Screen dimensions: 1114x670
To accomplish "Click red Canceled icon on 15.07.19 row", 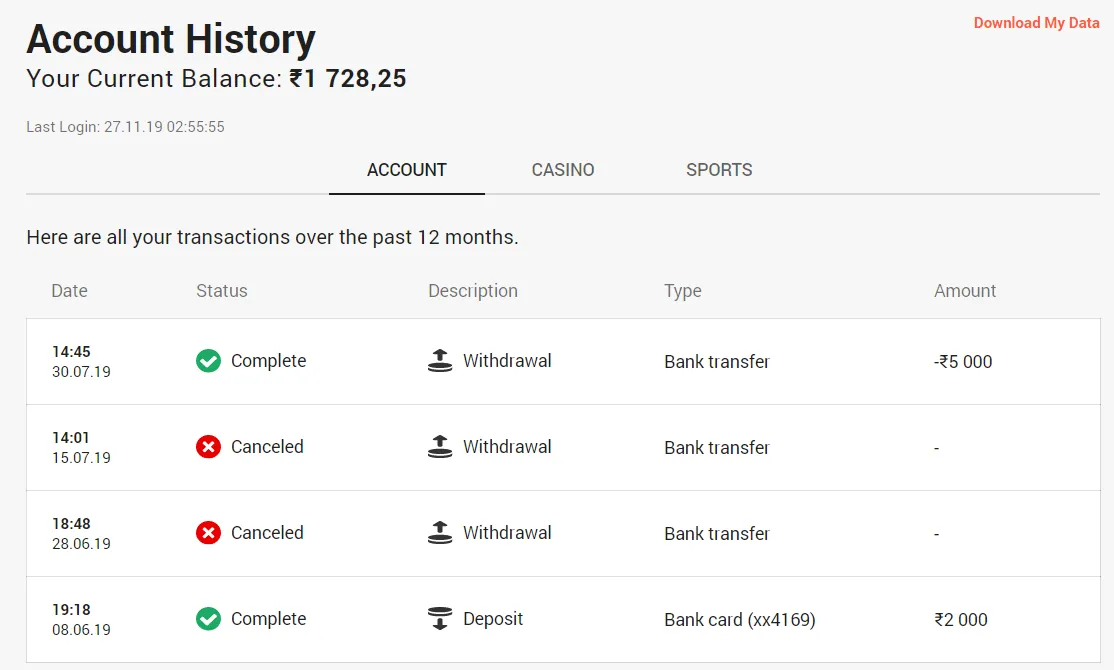I will tap(208, 447).
